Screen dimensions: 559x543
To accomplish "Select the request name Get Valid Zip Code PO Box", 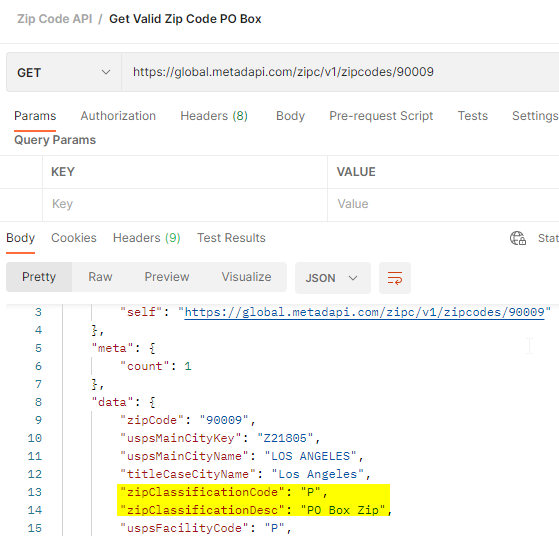I will point(185,19).
